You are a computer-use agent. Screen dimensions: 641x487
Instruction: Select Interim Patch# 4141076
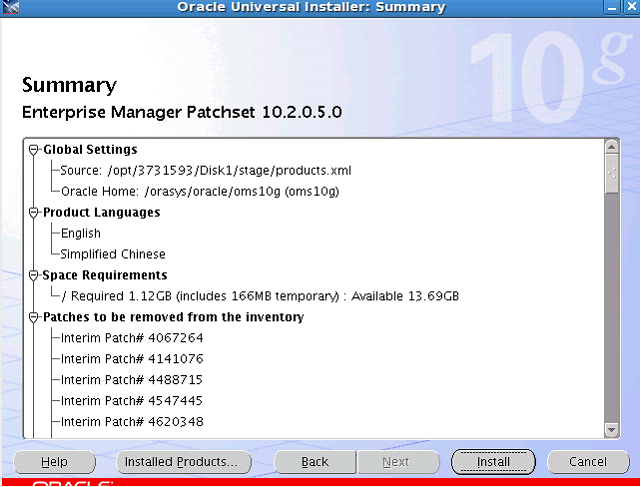(132, 359)
